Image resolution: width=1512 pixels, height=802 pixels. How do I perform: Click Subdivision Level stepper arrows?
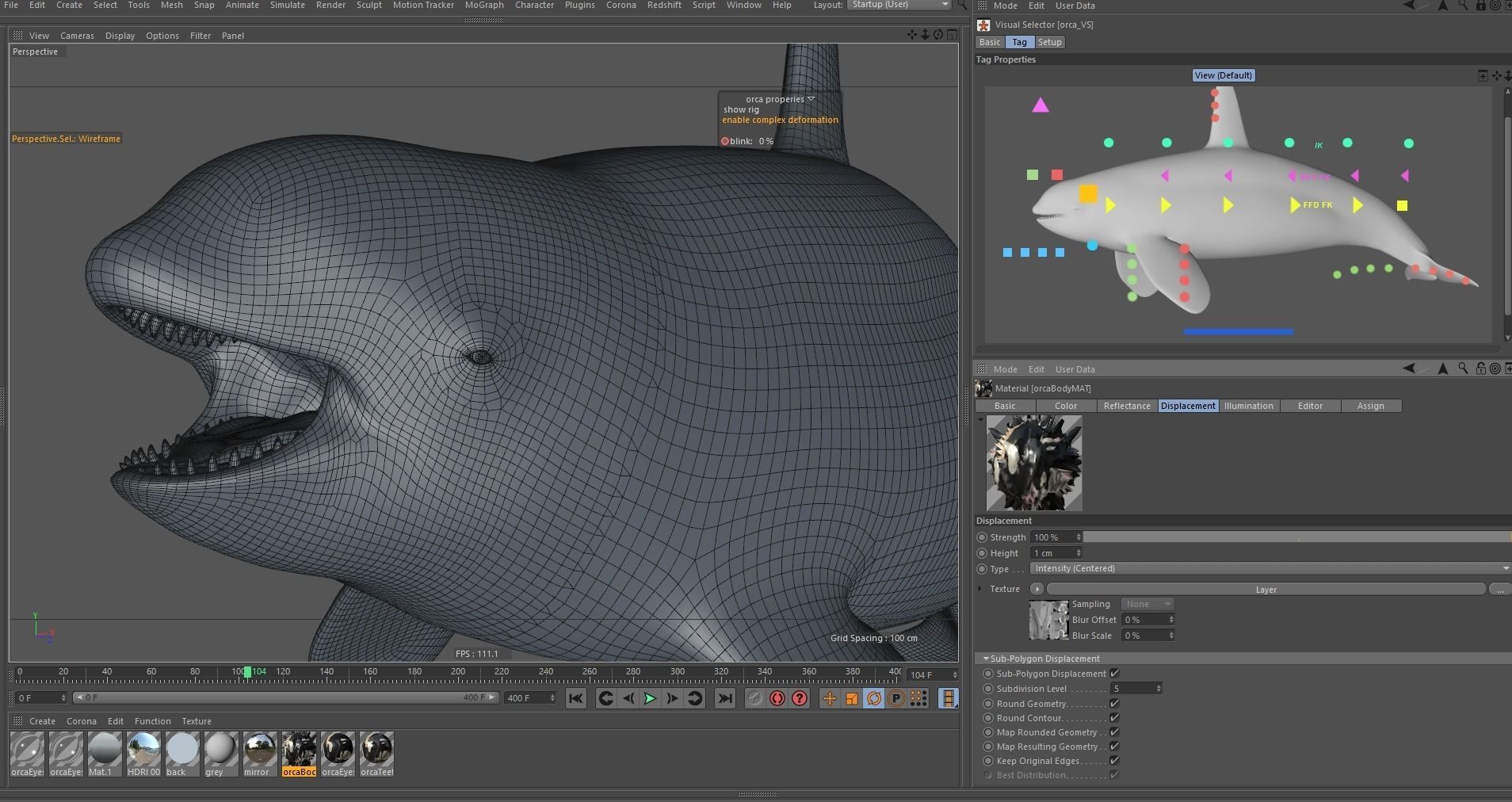pos(1159,689)
